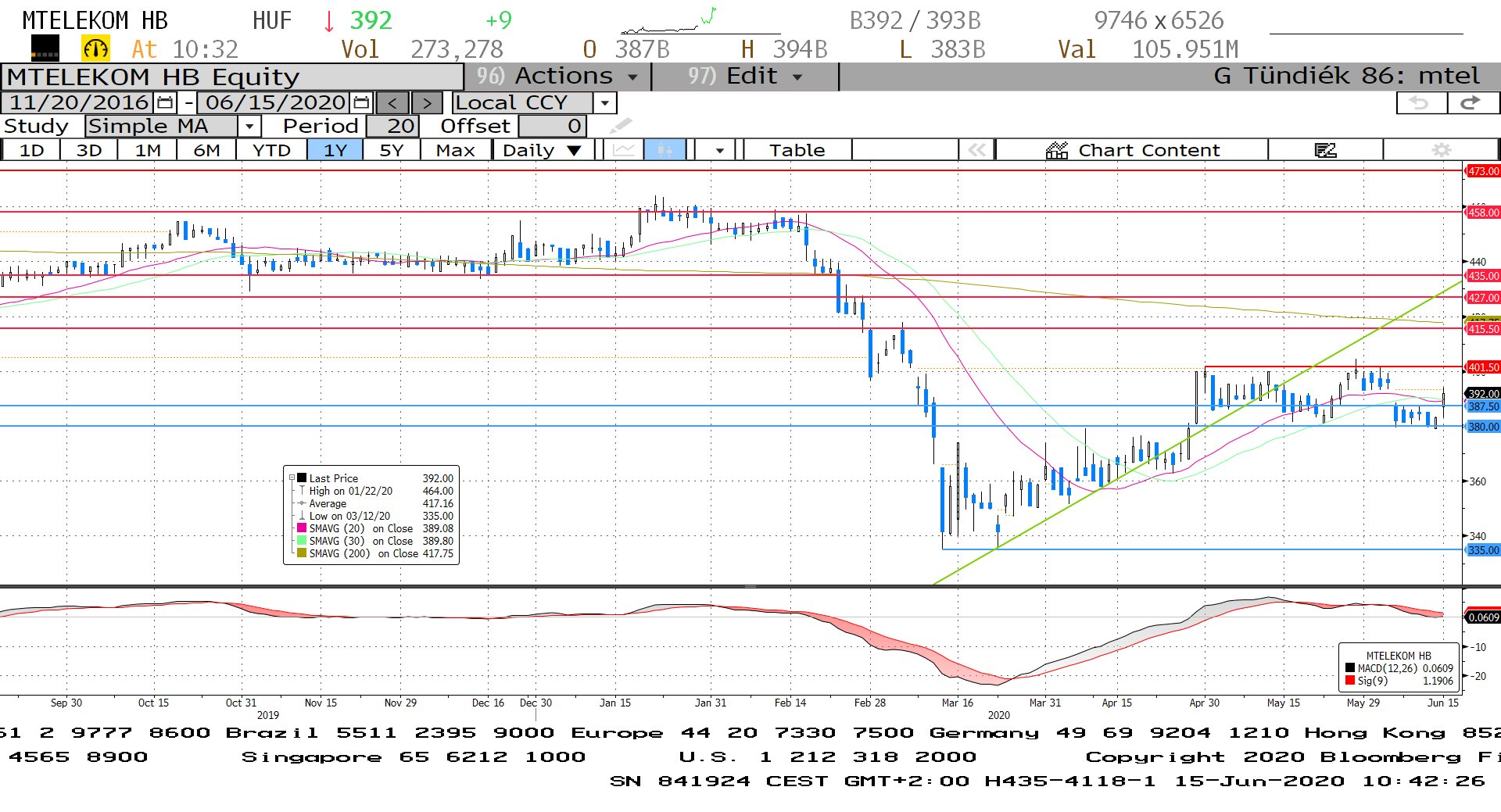The height and width of the screenshot is (812, 1501).
Task: Click the High on 01/22/20 legend row
Action: [x=376, y=491]
